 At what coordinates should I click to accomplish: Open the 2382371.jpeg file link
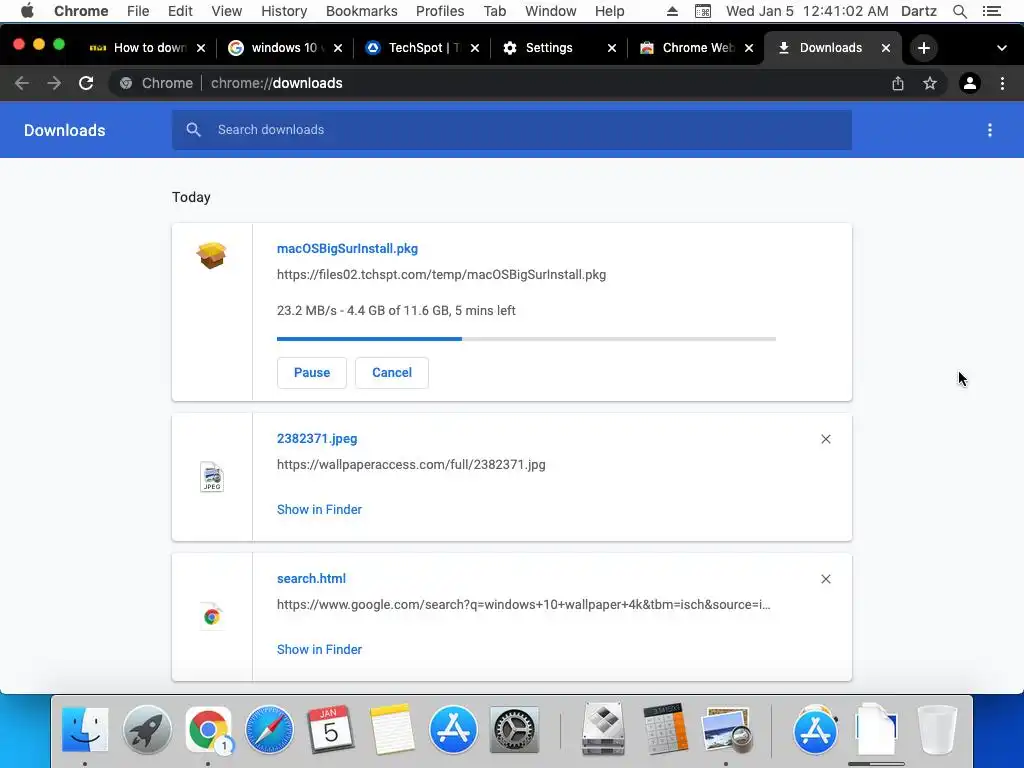(317, 439)
